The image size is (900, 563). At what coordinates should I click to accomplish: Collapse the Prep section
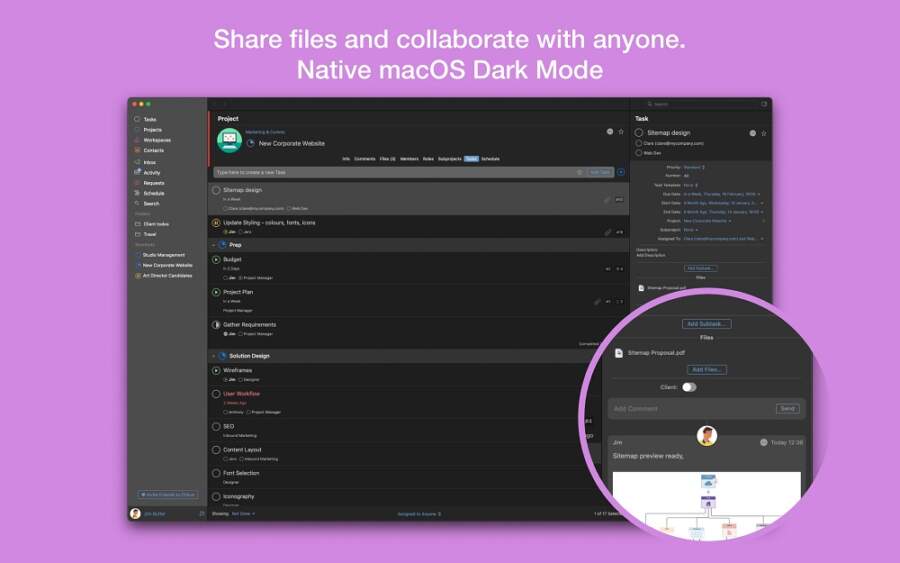pos(213,245)
